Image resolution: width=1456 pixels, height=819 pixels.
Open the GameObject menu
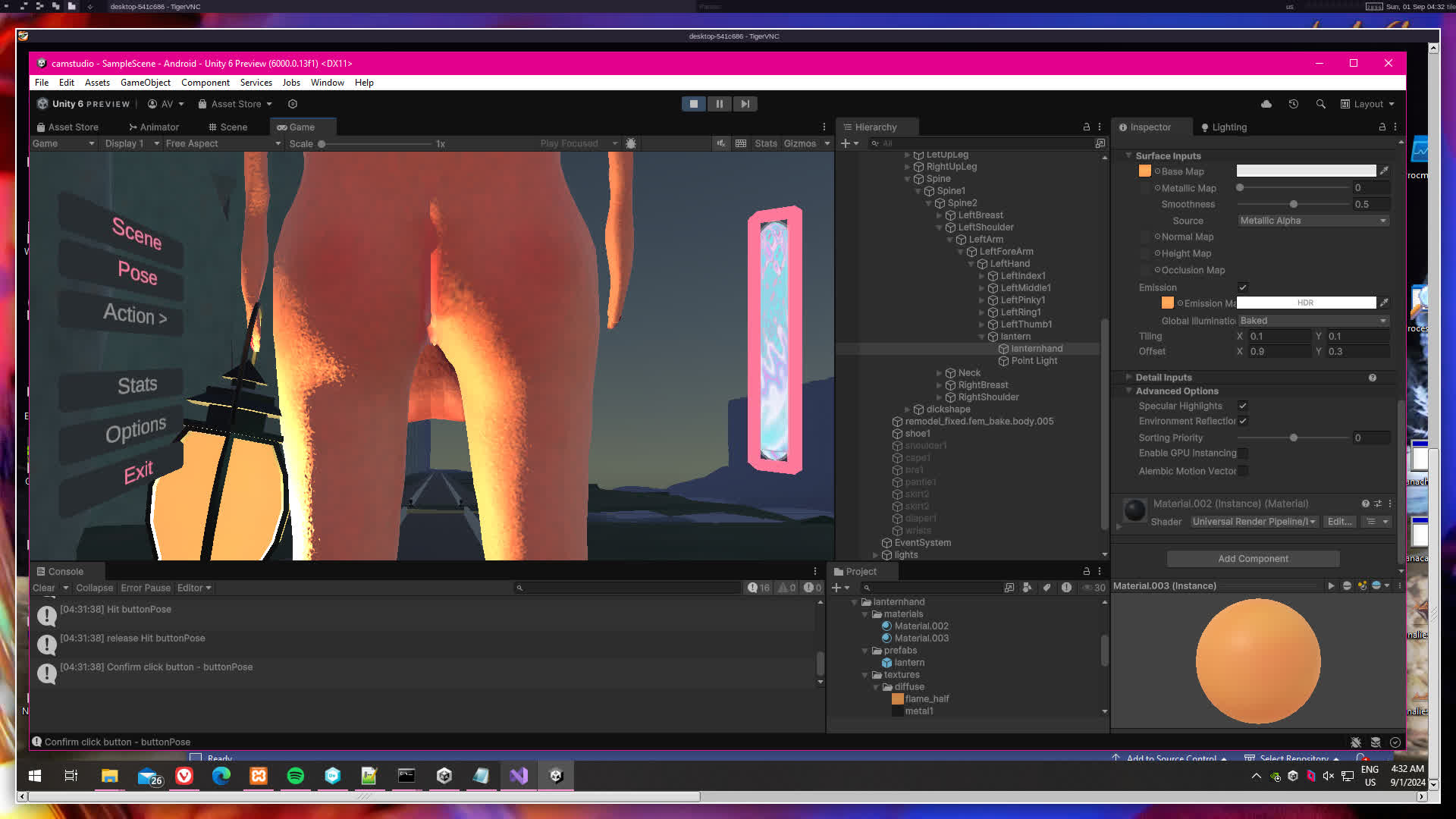[145, 83]
